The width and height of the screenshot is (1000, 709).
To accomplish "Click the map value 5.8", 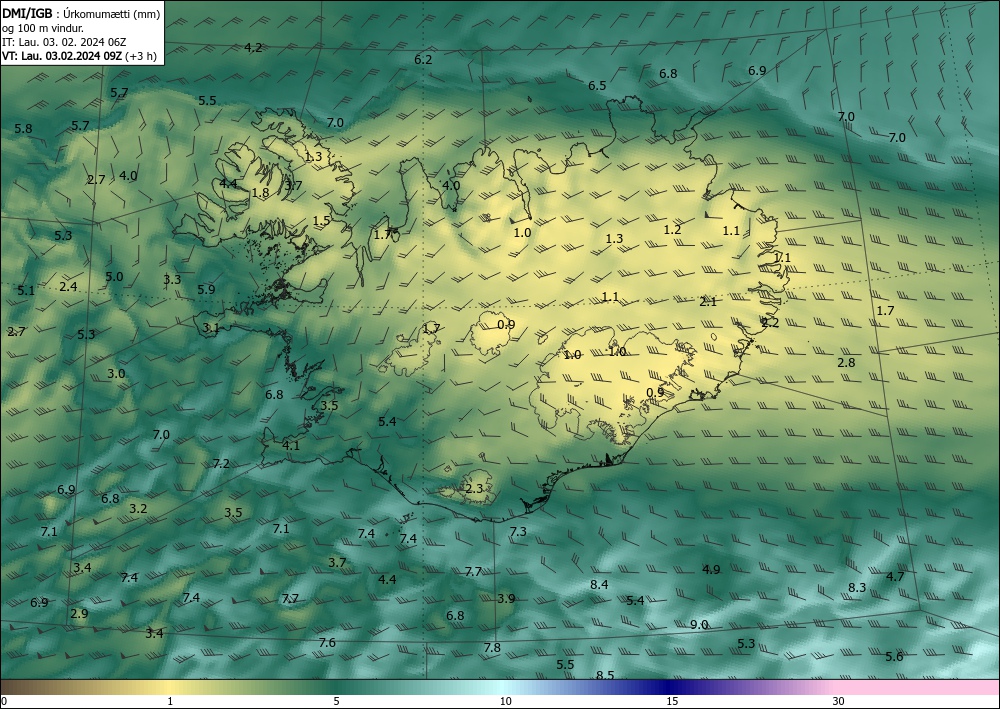I will click(23, 128).
